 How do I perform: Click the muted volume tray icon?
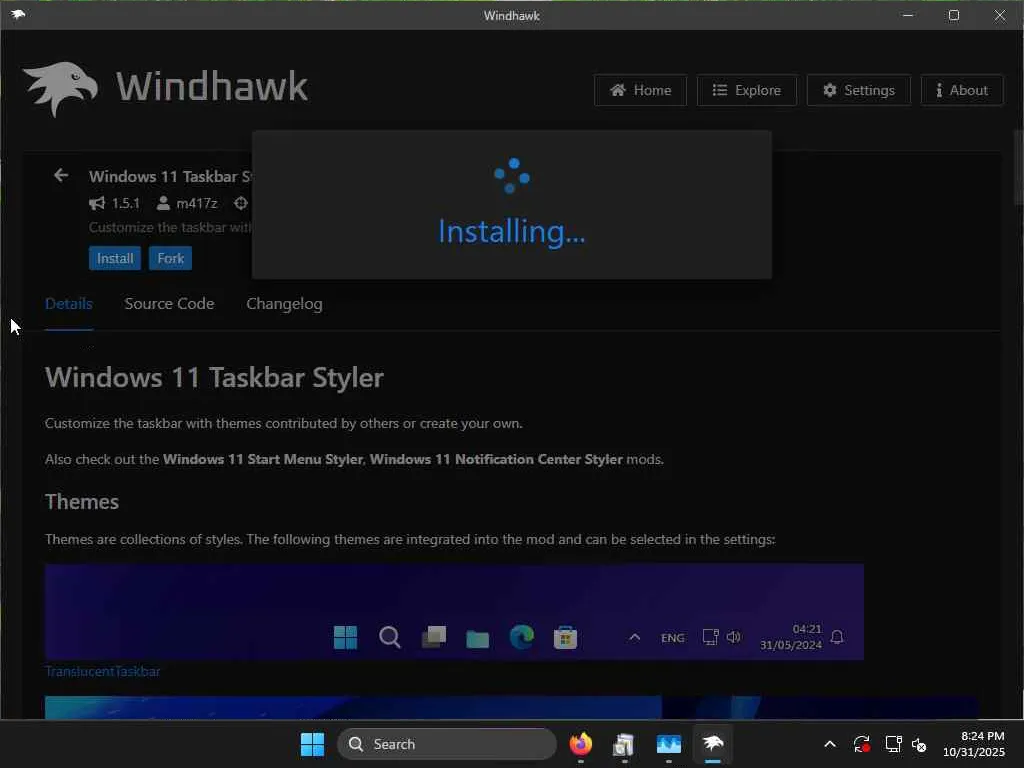tap(920, 744)
